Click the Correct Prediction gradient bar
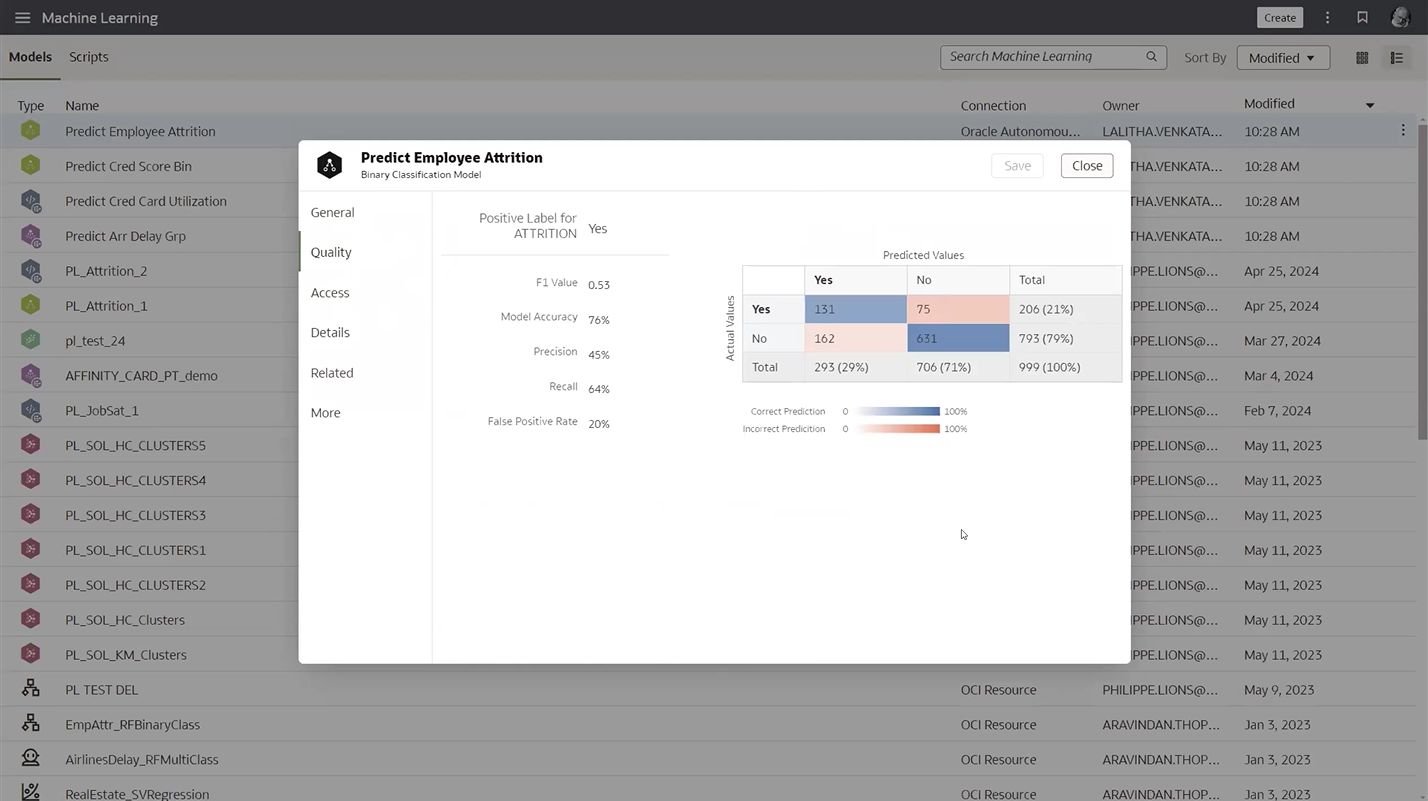The height and width of the screenshot is (801, 1428). click(x=898, y=411)
